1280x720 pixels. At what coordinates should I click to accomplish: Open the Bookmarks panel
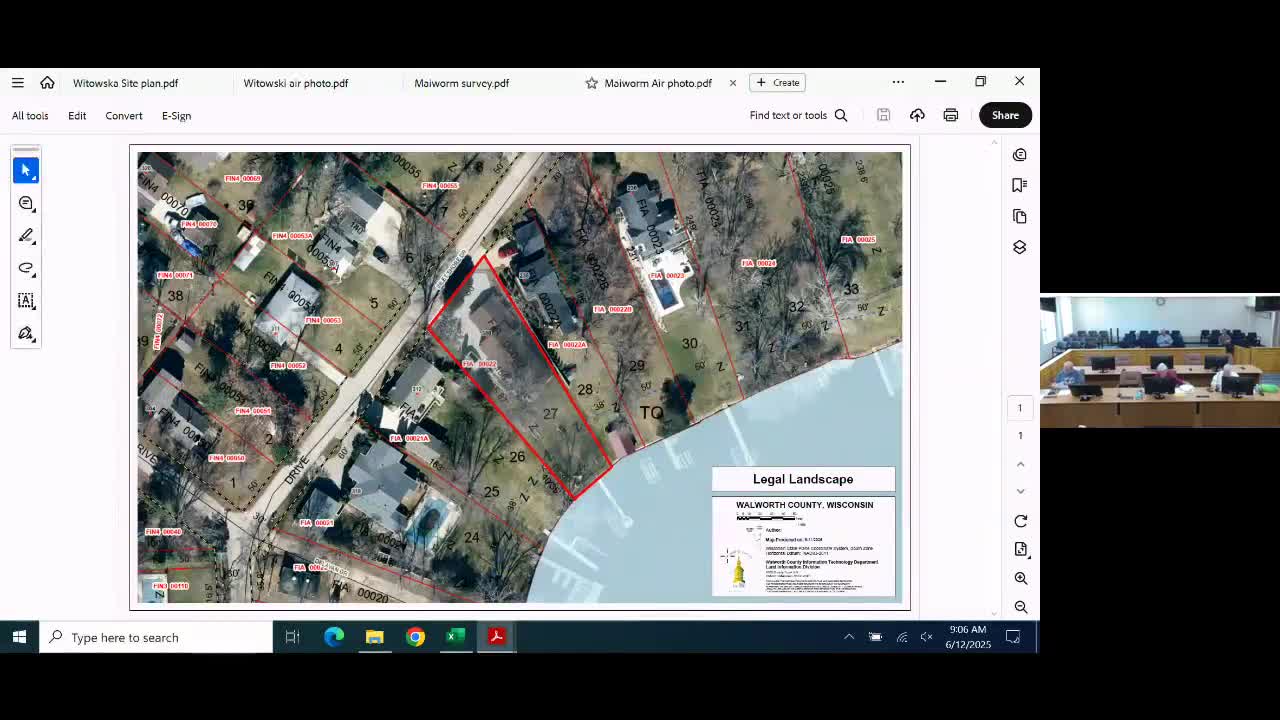click(1019, 184)
